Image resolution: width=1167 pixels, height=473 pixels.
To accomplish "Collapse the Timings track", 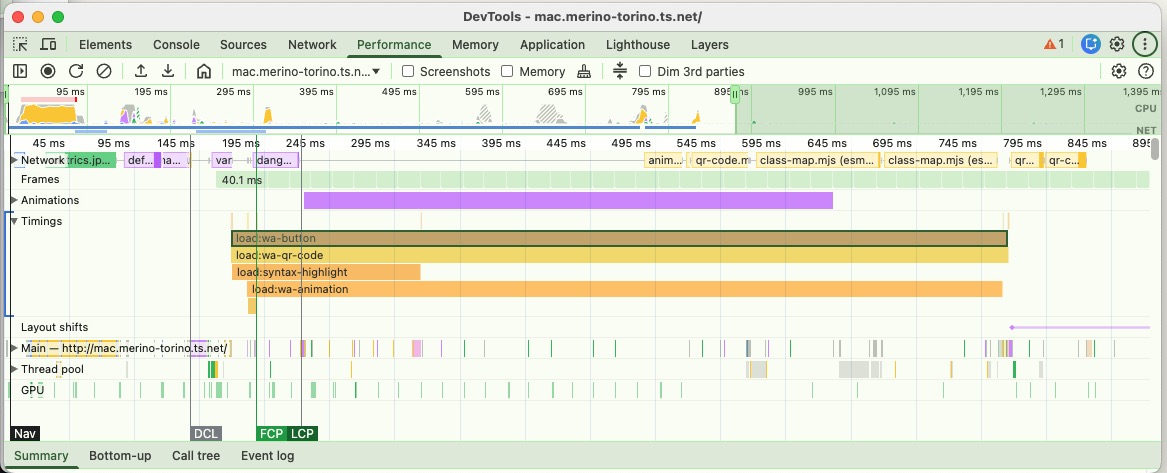I will pos(15,221).
